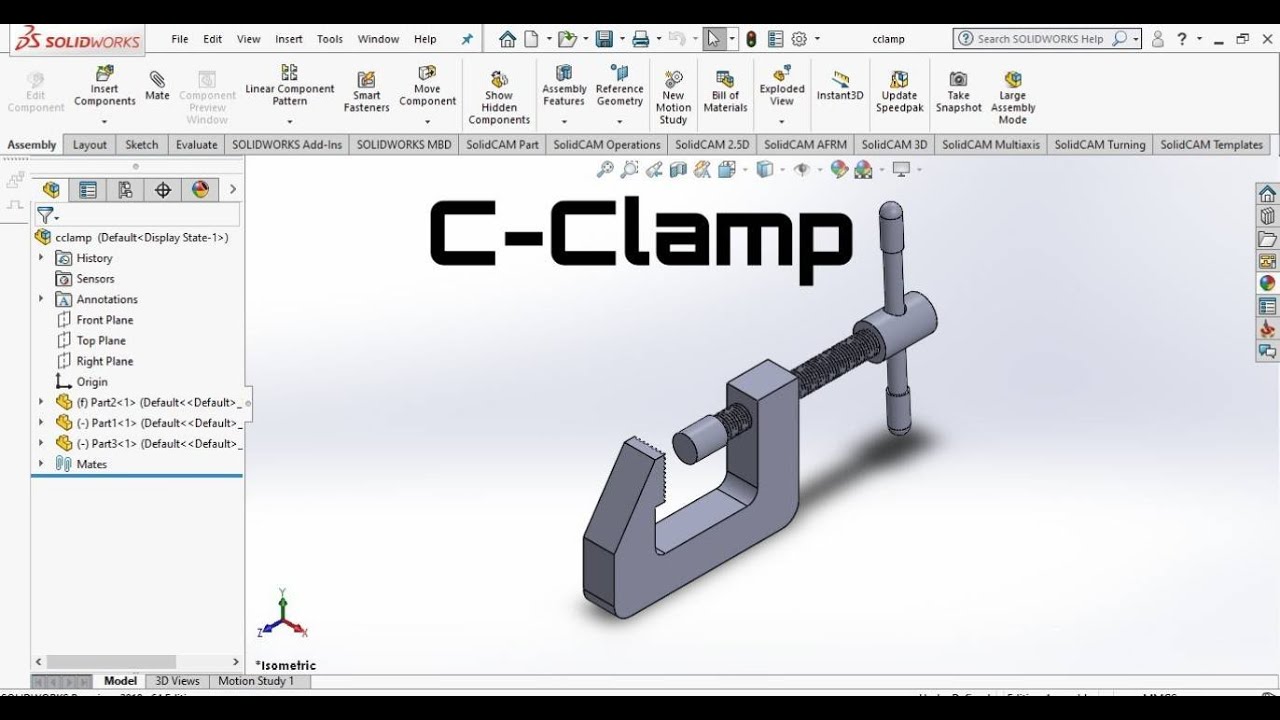Open Assembly Features tool
This screenshot has height=720, width=1280.
[564, 87]
